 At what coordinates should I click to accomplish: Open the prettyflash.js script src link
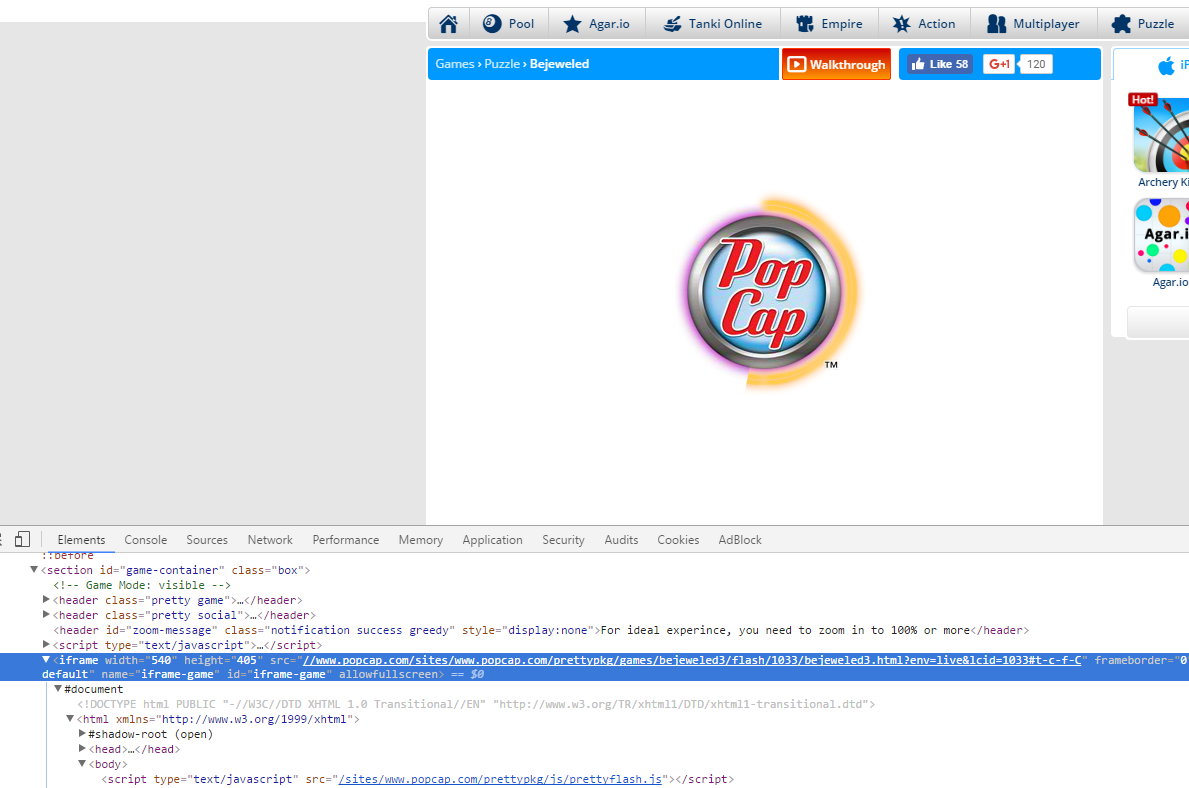pos(500,779)
